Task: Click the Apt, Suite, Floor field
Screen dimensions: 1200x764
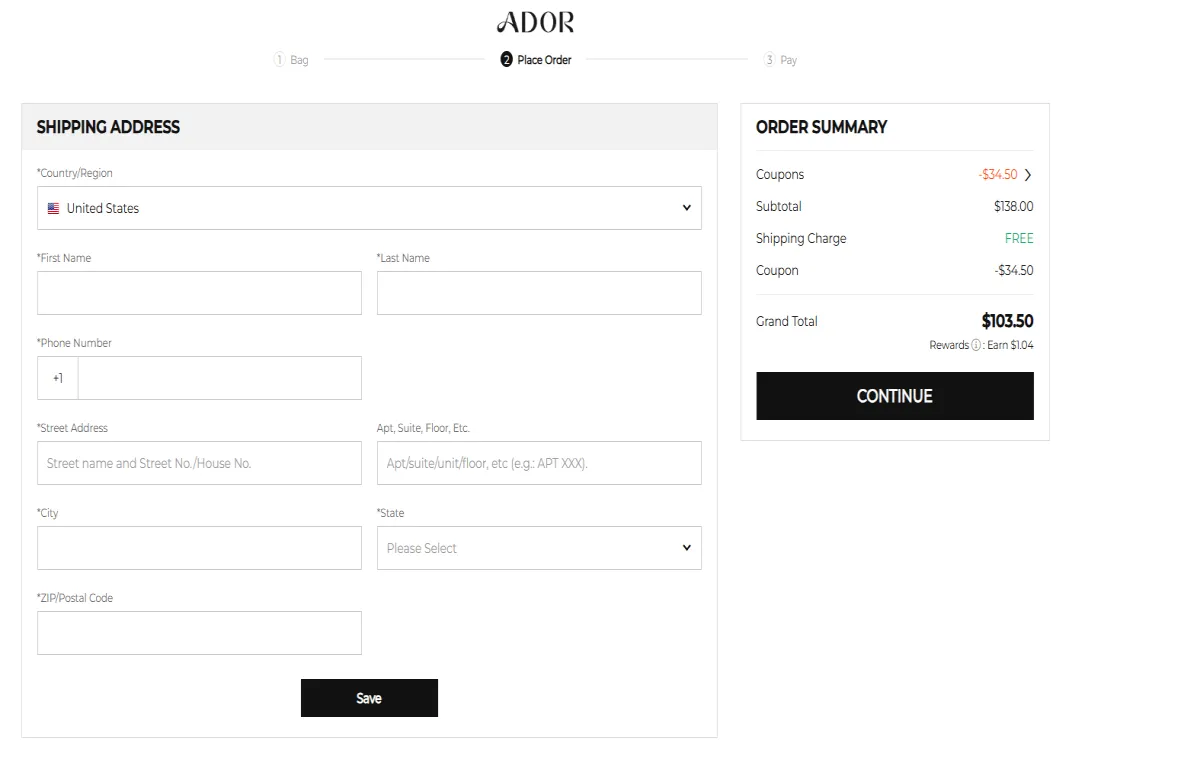Action: coord(539,463)
